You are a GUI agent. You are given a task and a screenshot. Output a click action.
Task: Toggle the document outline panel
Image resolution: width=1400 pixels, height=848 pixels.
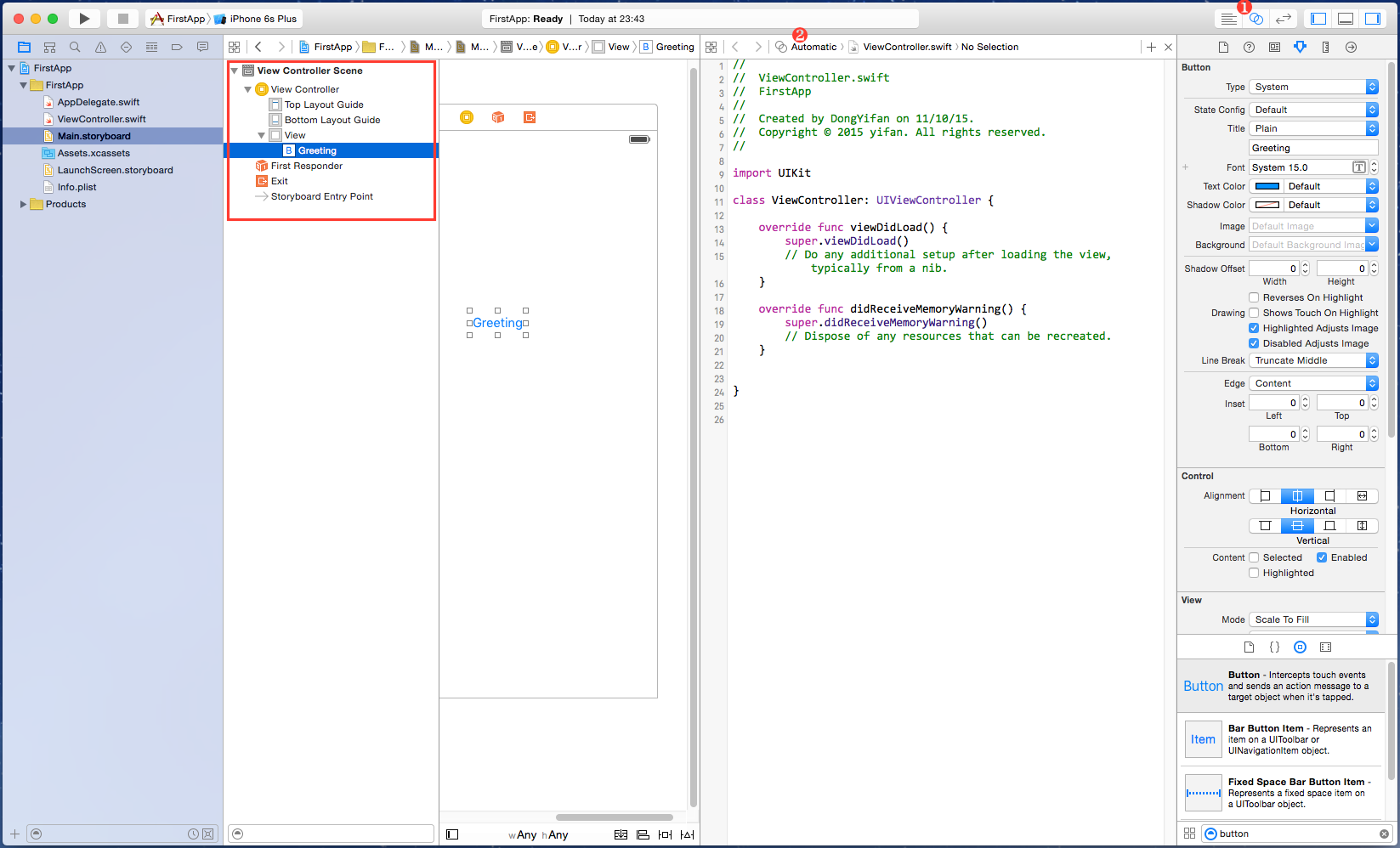[452, 834]
